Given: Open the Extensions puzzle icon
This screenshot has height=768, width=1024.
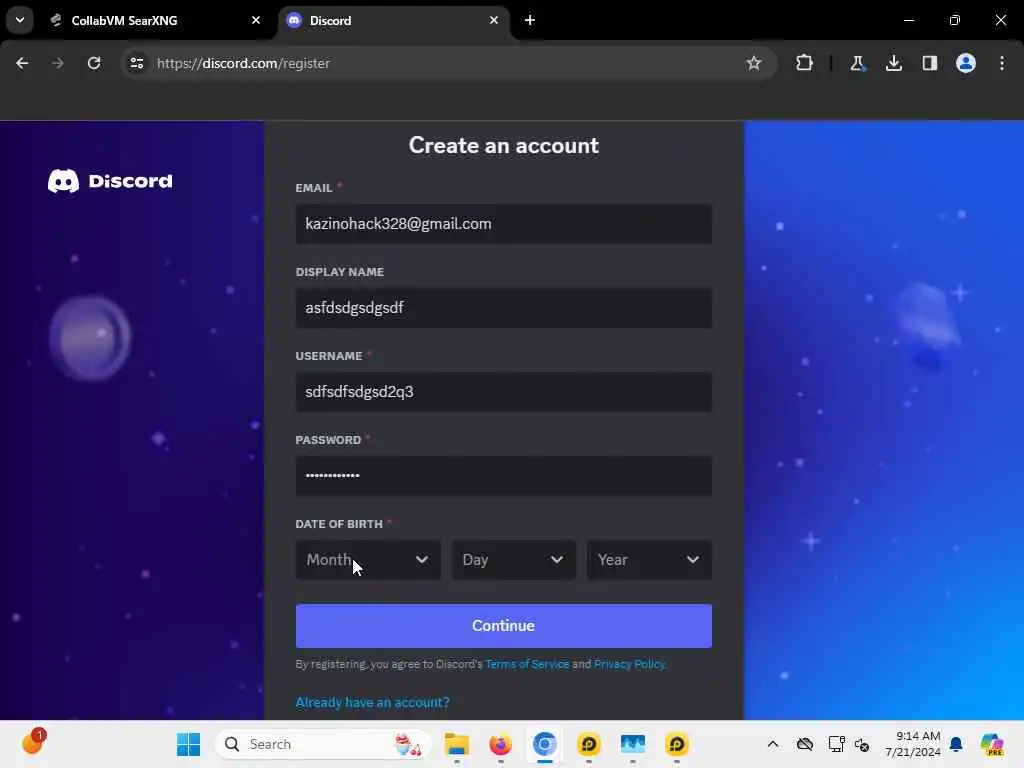Looking at the screenshot, I should pyautogui.click(x=805, y=63).
